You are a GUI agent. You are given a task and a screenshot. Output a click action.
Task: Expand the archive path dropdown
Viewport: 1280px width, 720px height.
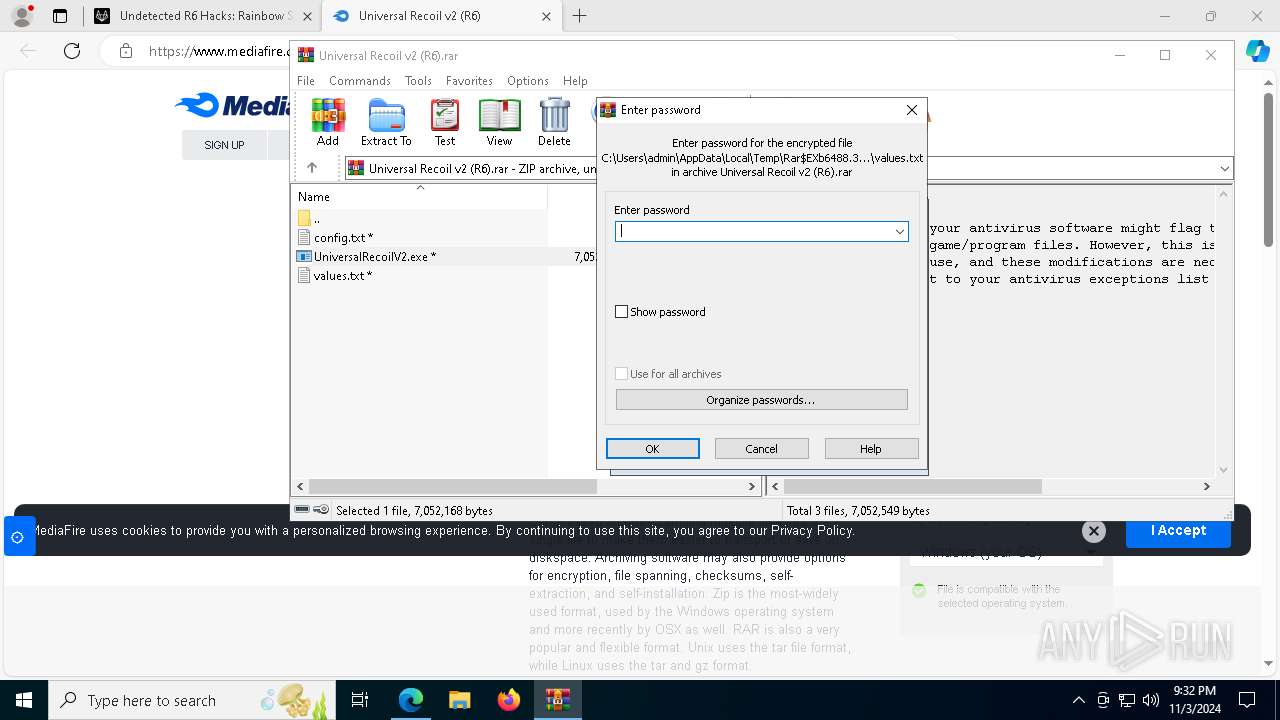(1224, 169)
